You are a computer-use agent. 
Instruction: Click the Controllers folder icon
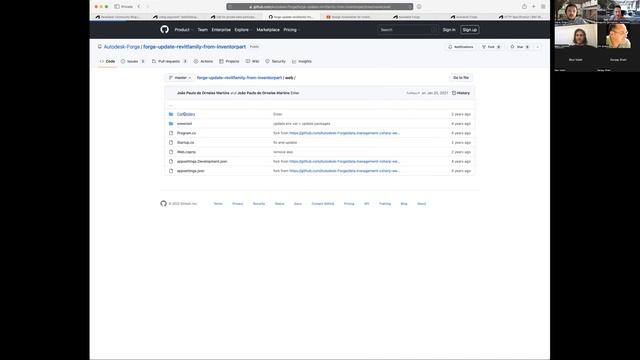[x=171, y=114]
